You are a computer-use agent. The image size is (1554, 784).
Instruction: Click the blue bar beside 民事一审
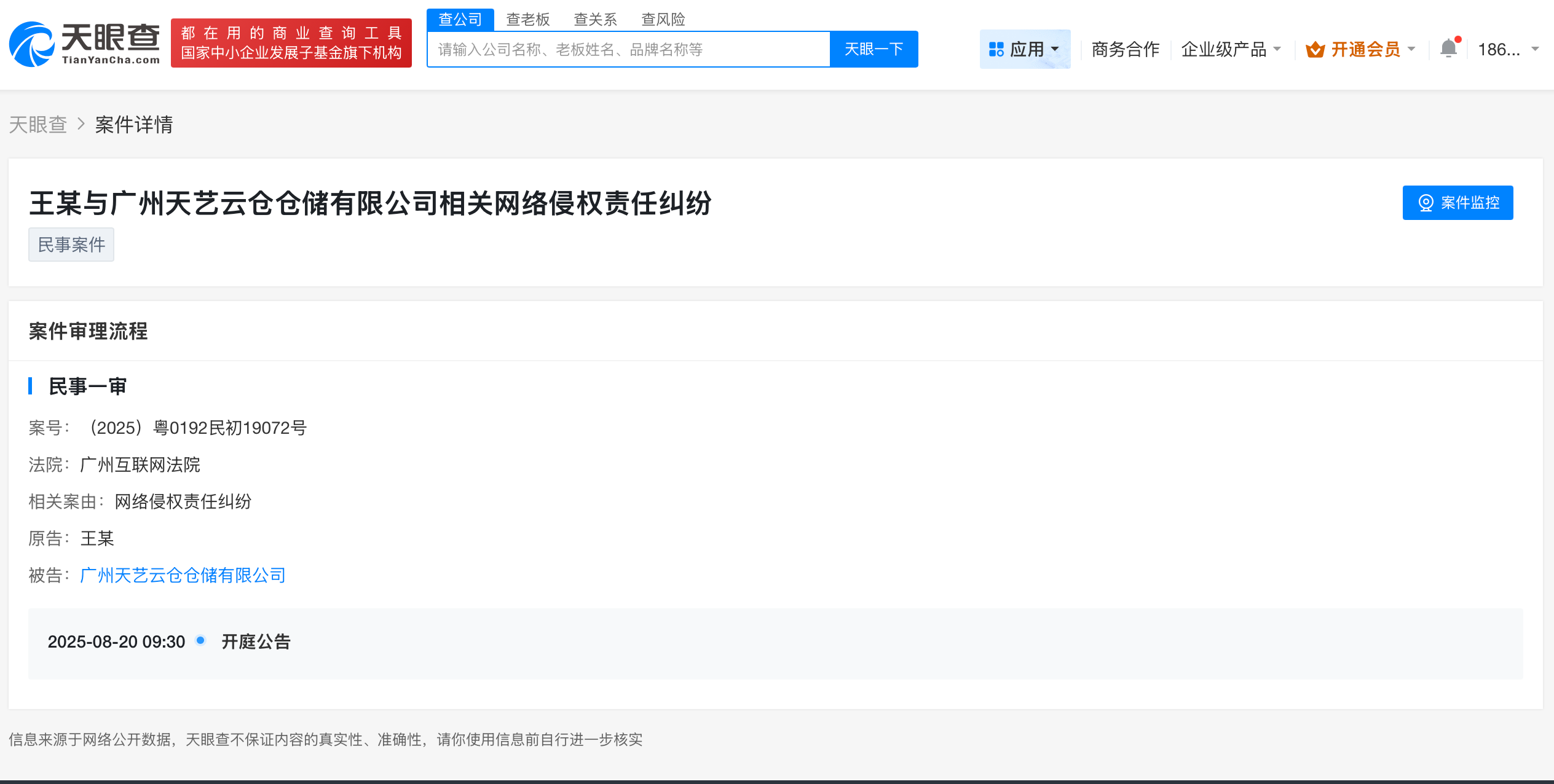[31, 386]
